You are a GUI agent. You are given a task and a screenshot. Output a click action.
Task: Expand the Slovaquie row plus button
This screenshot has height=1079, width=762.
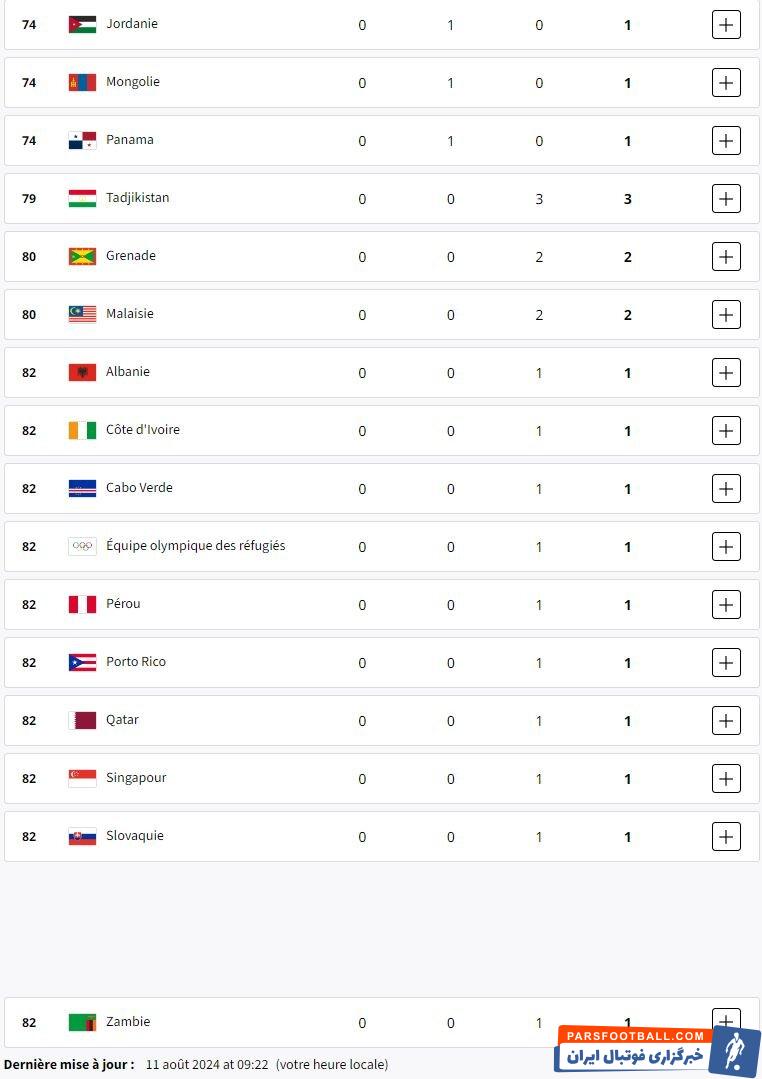[726, 836]
